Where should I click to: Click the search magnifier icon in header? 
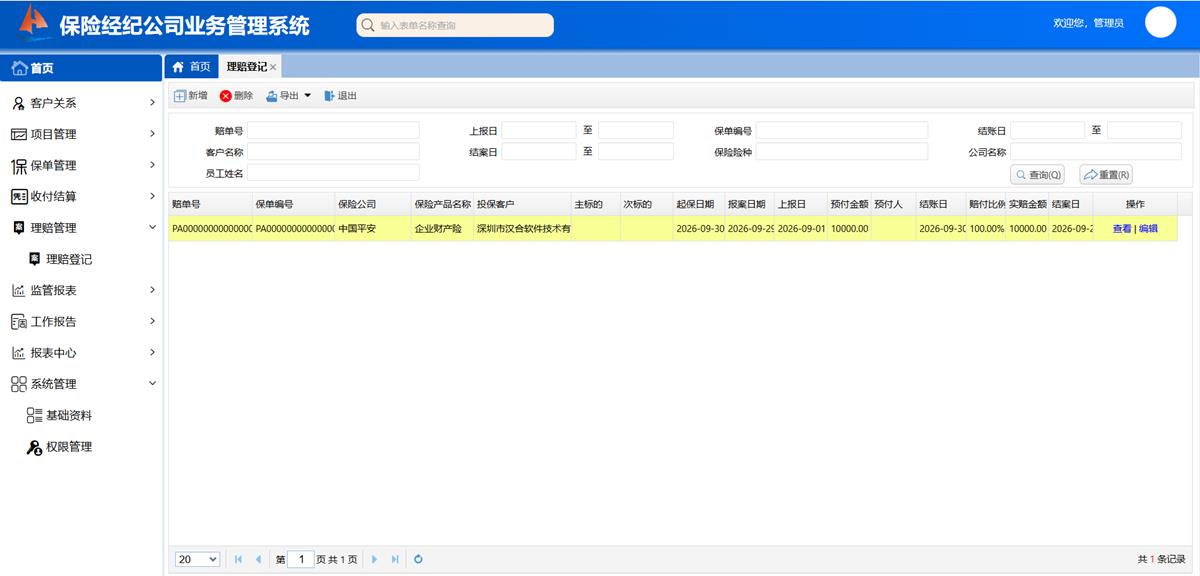point(368,25)
